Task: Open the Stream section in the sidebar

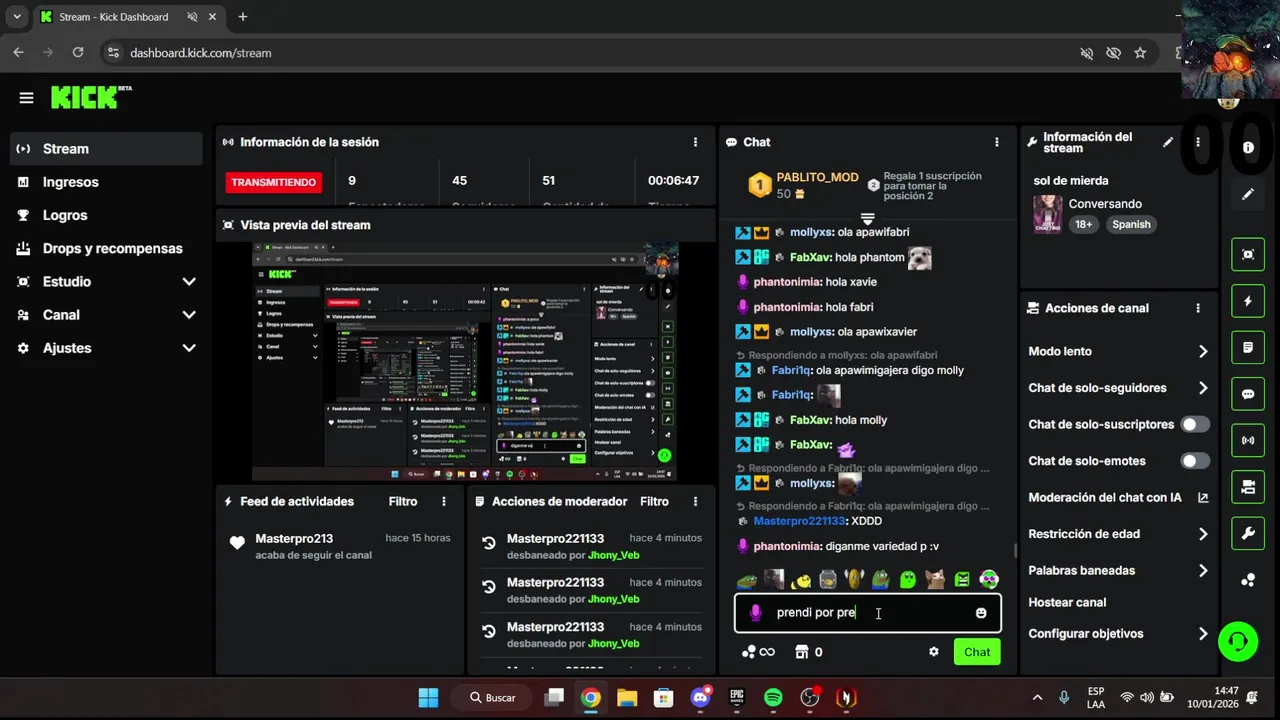Action: pyautogui.click(x=106, y=149)
